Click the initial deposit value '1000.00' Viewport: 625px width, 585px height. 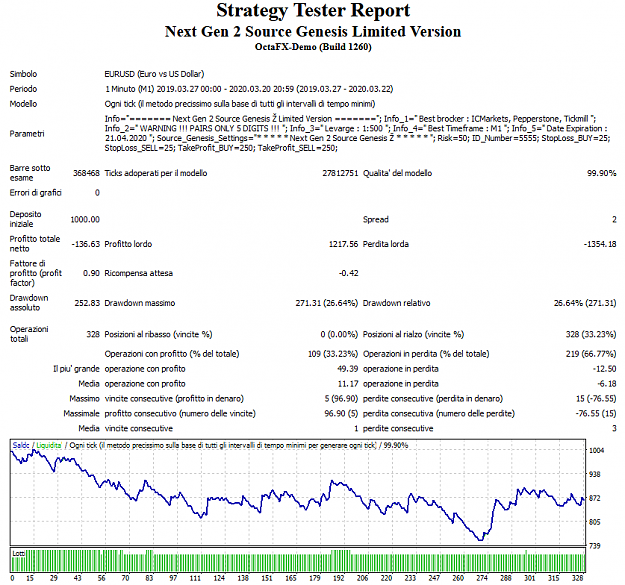pyautogui.click(x=85, y=219)
